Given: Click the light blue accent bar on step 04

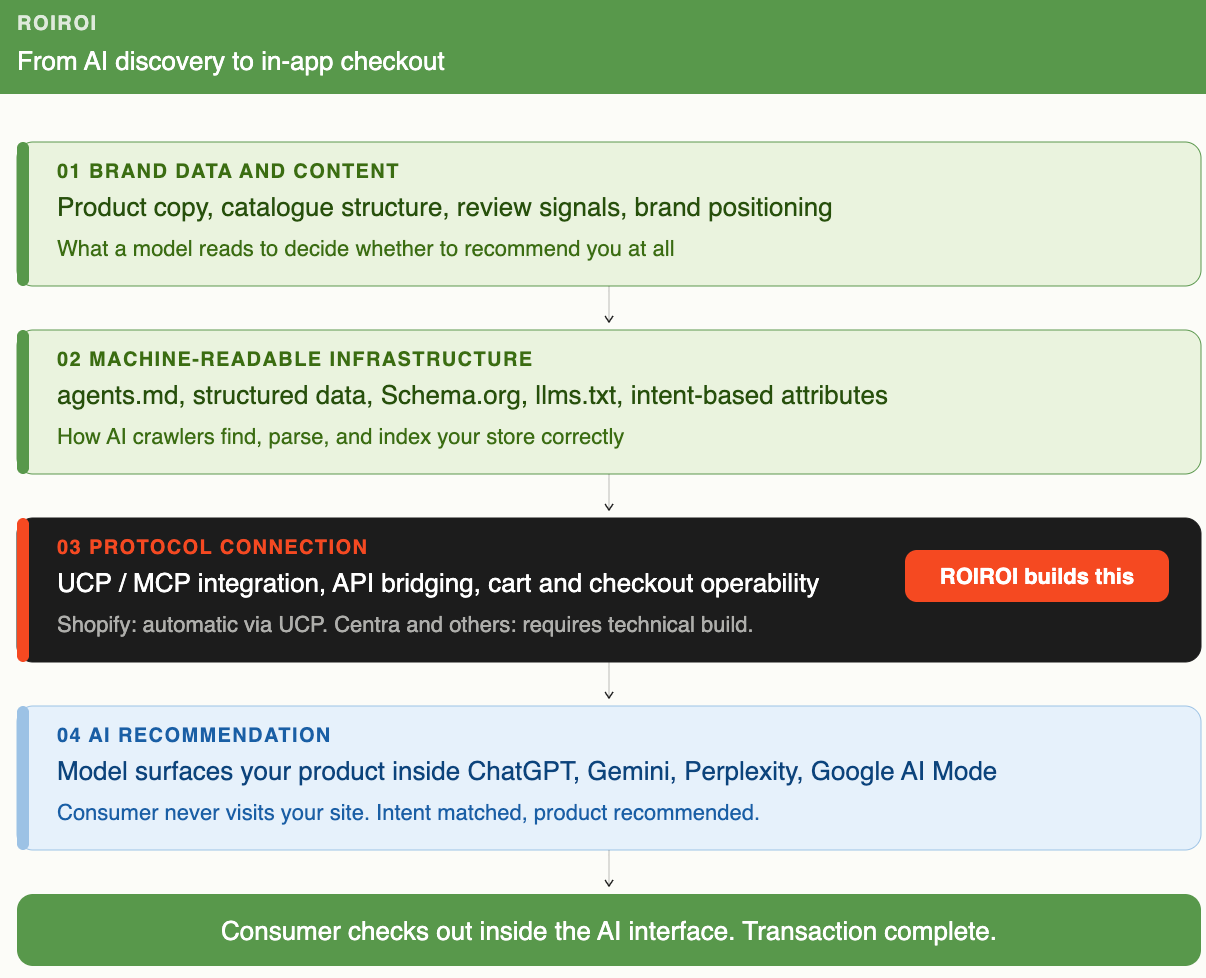Looking at the screenshot, I should coord(23,778).
